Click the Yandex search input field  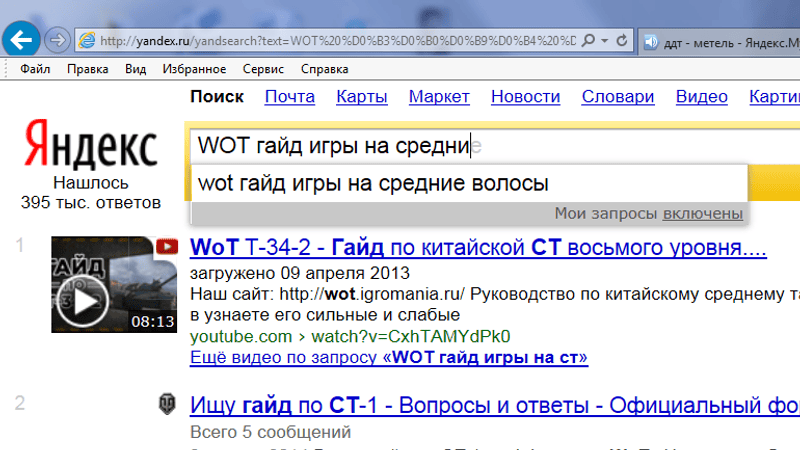(x=495, y=146)
